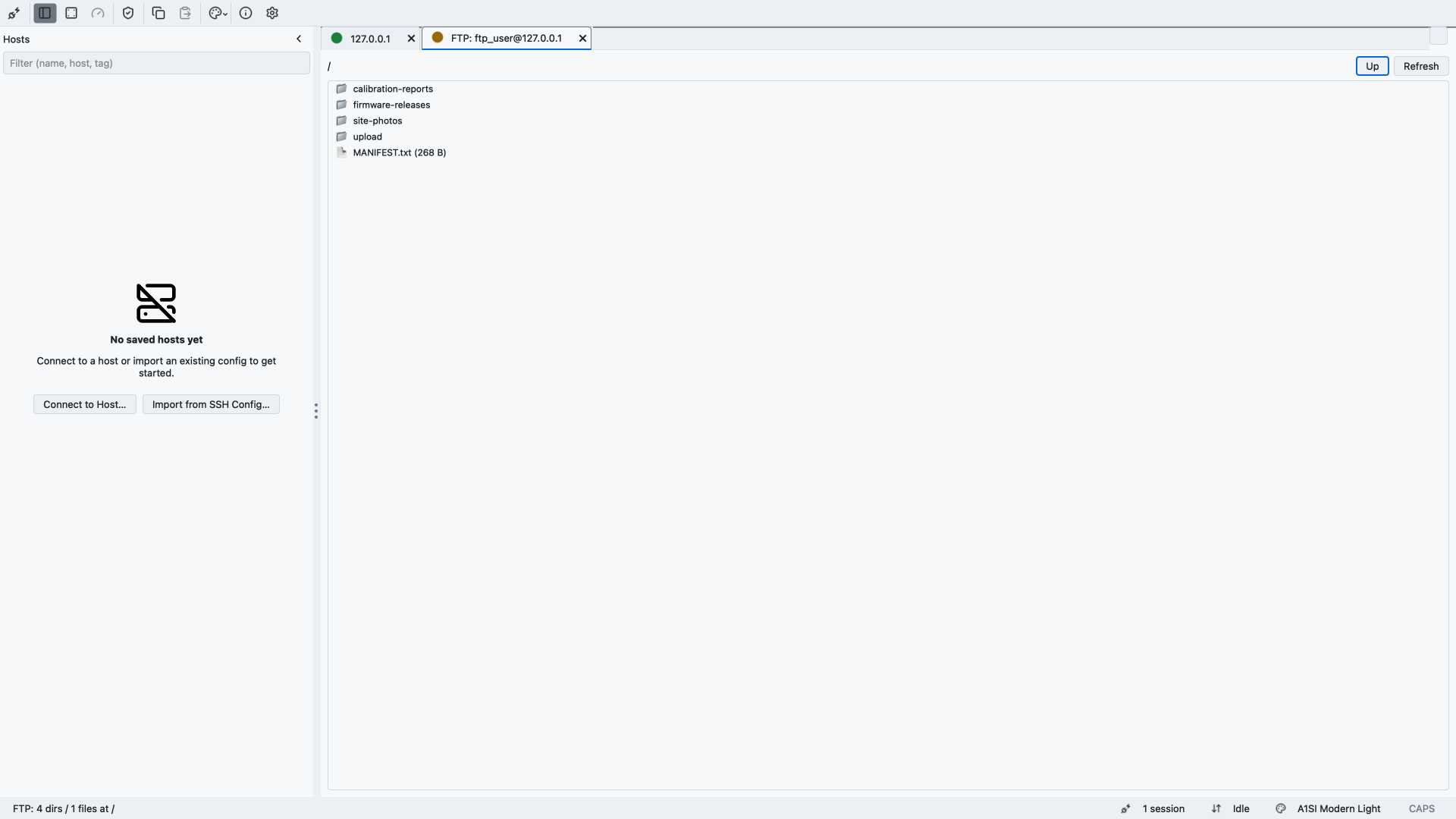Close the FTP ftp_user tab
This screenshot has height=819, width=1456.
click(x=582, y=38)
